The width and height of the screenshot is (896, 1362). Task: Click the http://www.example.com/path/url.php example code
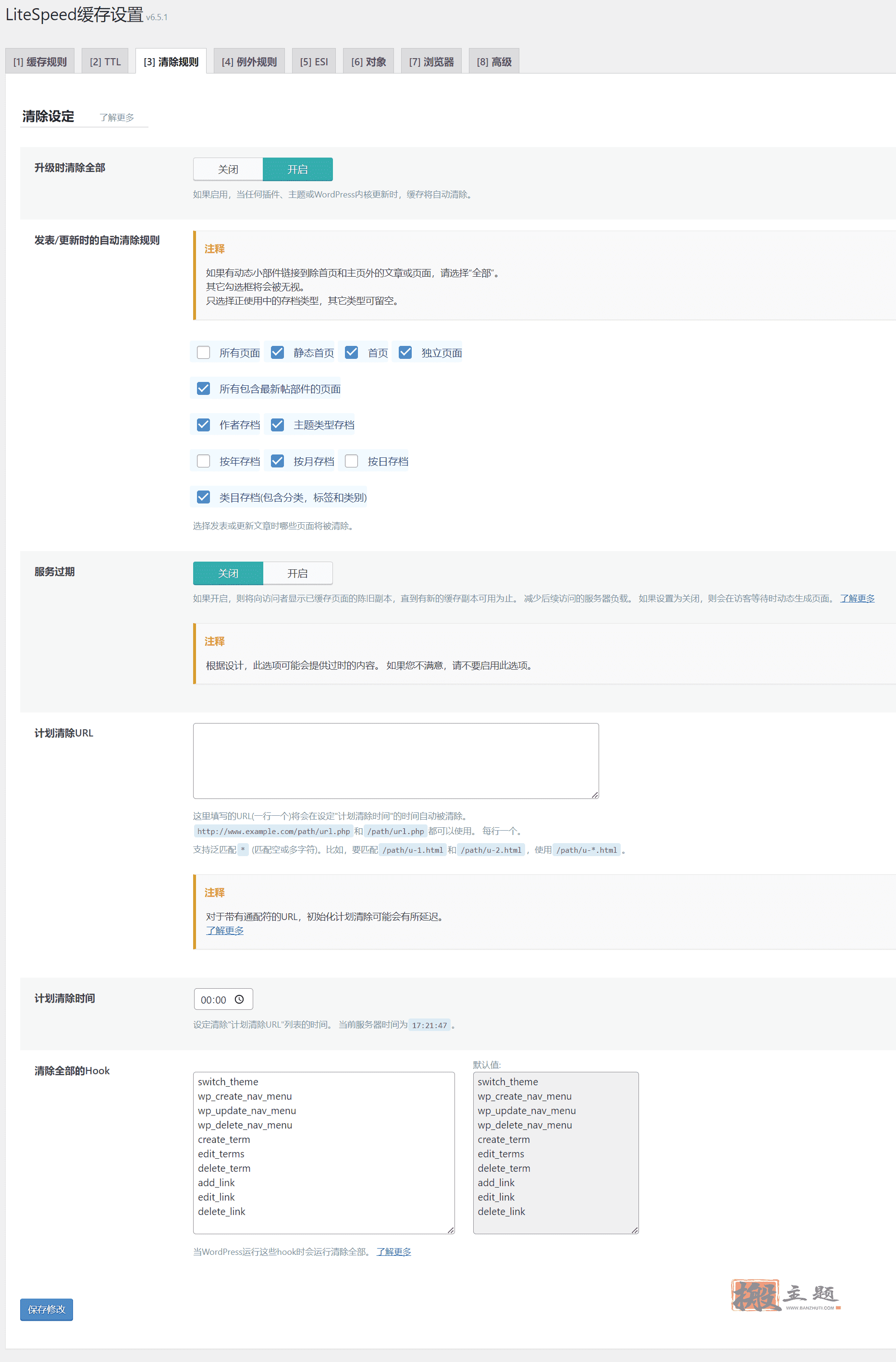tap(273, 832)
